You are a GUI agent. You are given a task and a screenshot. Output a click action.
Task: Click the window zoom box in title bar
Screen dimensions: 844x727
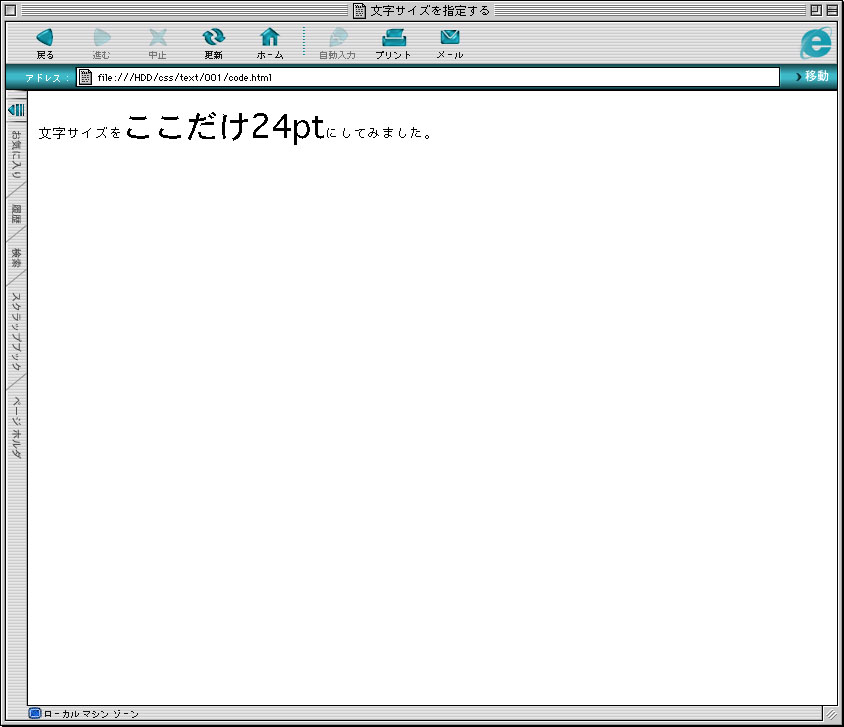816,10
